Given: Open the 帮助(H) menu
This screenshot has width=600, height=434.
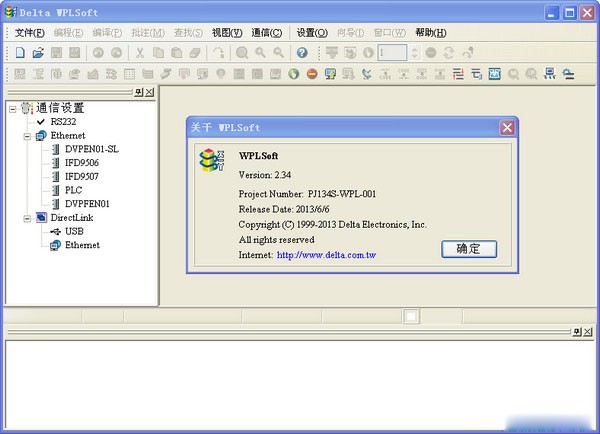Looking at the screenshot, I should [x=431, y=33].
